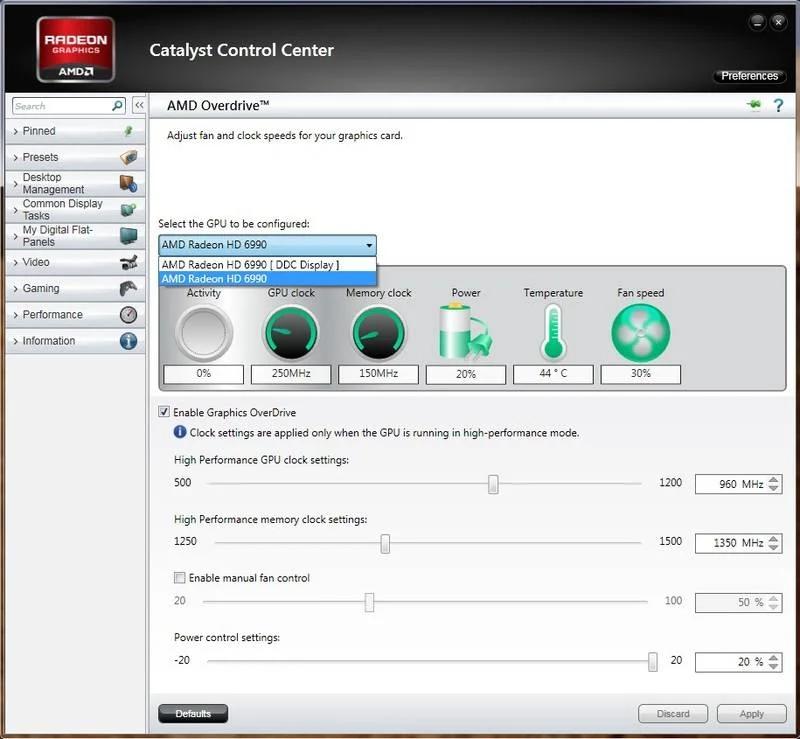This screenshot has width=800, height=739.
Task: Uncheck Enable Graphics OverDrive
Action: coord(164,412)
